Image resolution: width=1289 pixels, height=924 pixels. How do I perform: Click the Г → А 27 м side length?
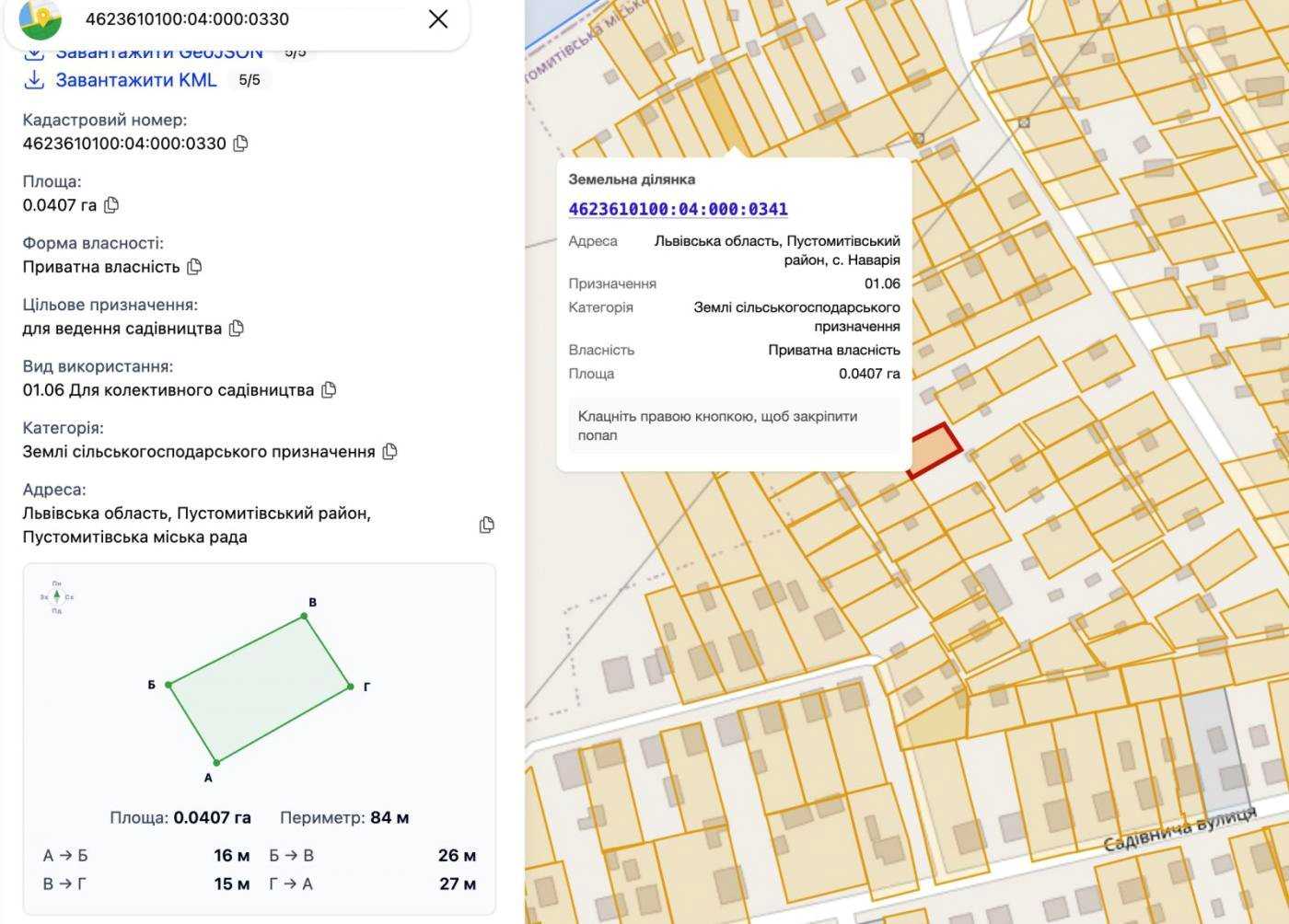click(373, 884)
